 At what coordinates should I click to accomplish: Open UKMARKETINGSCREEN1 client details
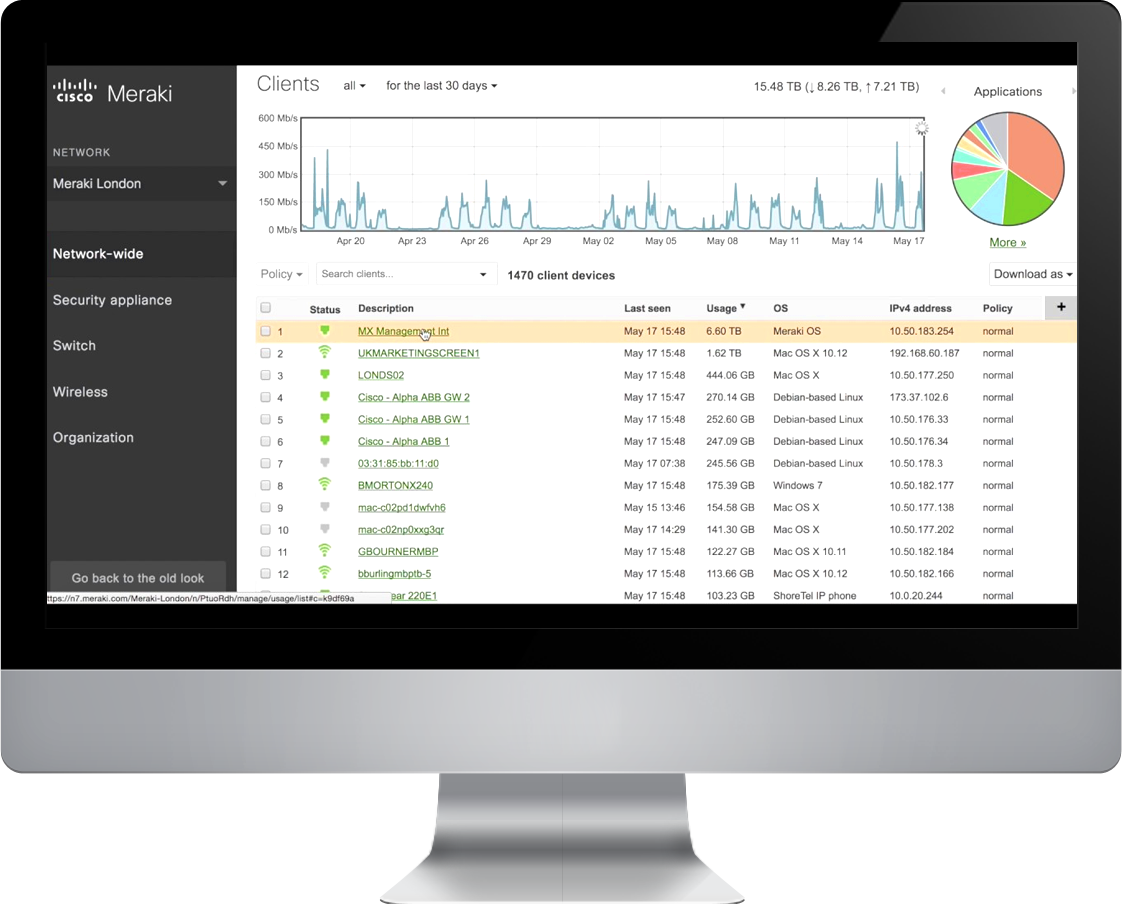click(x=419, y=353)
